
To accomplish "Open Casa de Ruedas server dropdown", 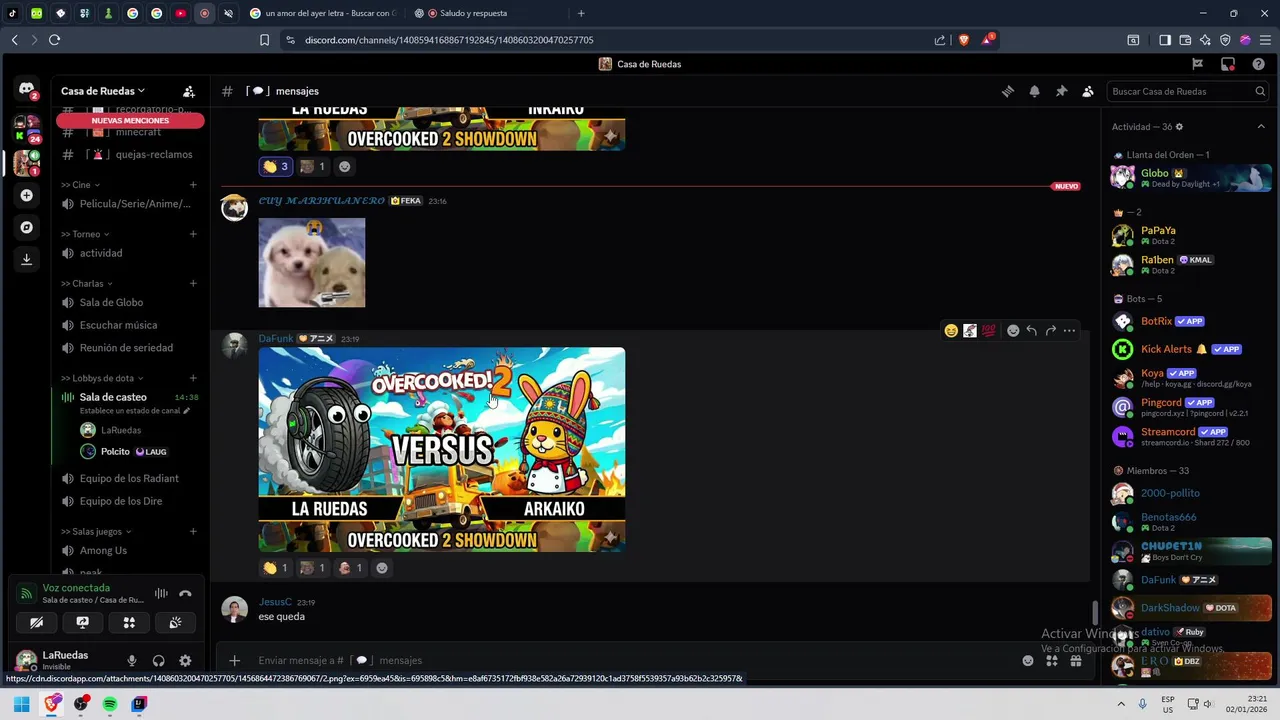I will coord(103,91).
